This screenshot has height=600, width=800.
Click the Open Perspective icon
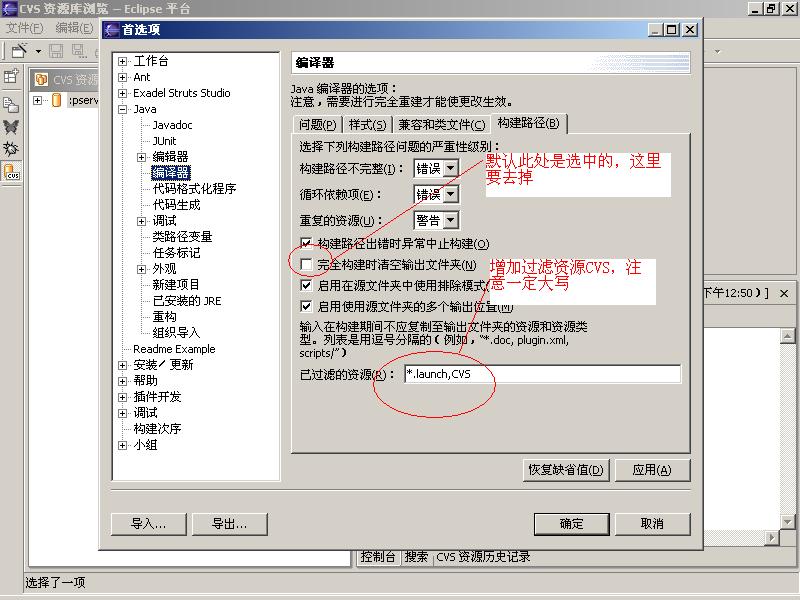11,77
